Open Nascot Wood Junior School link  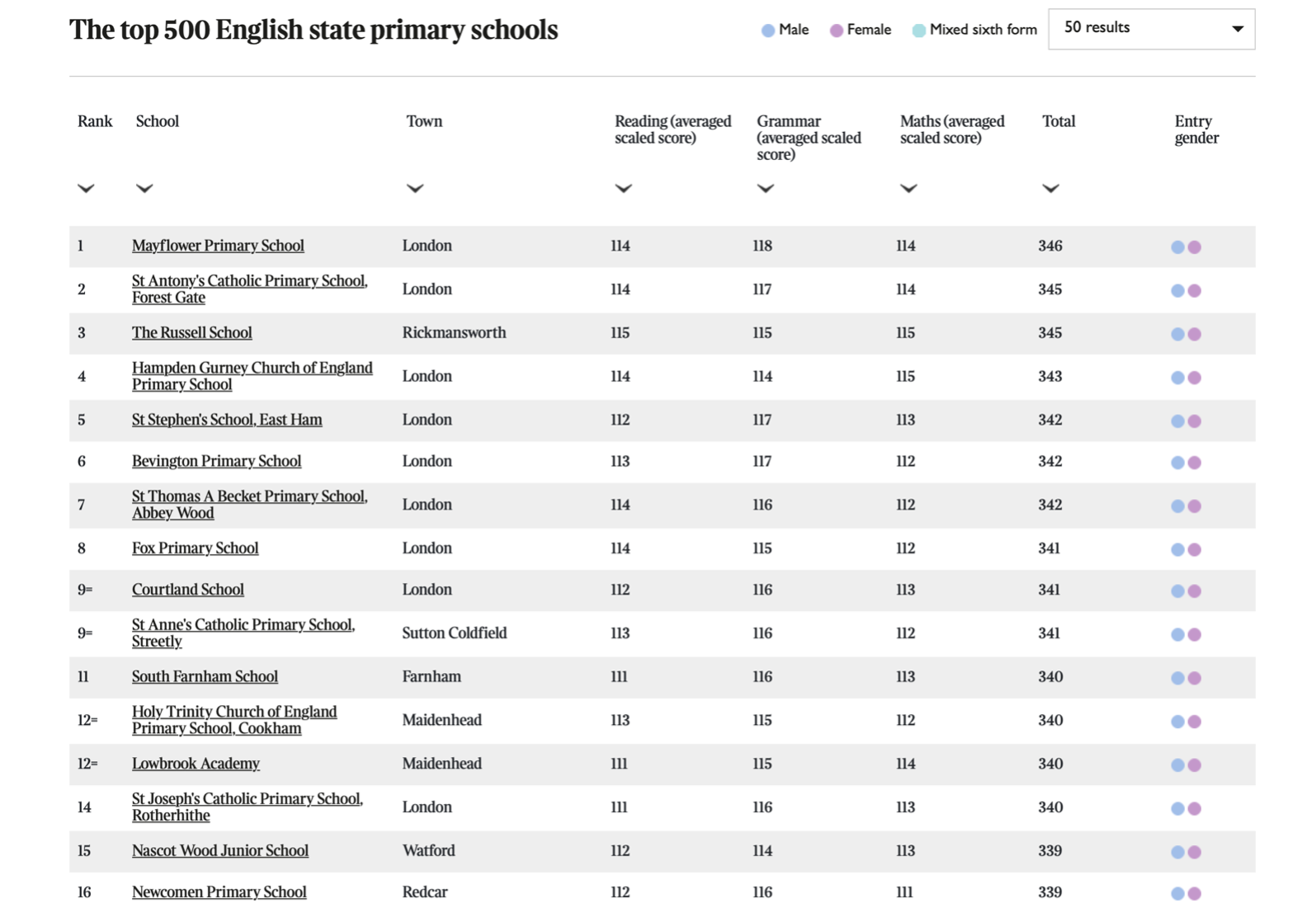tap(220, 850)
